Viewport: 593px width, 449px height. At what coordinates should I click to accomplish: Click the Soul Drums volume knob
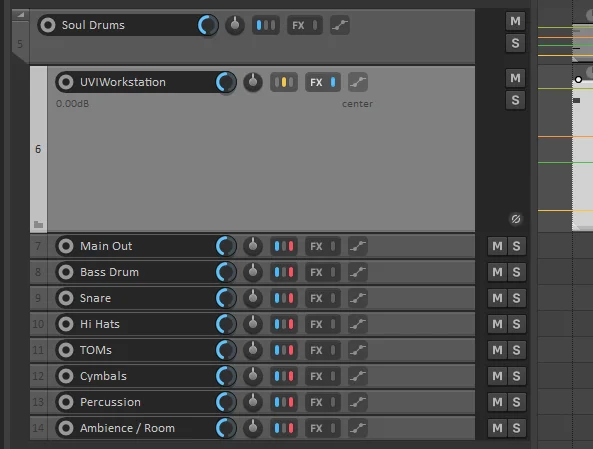208,25
